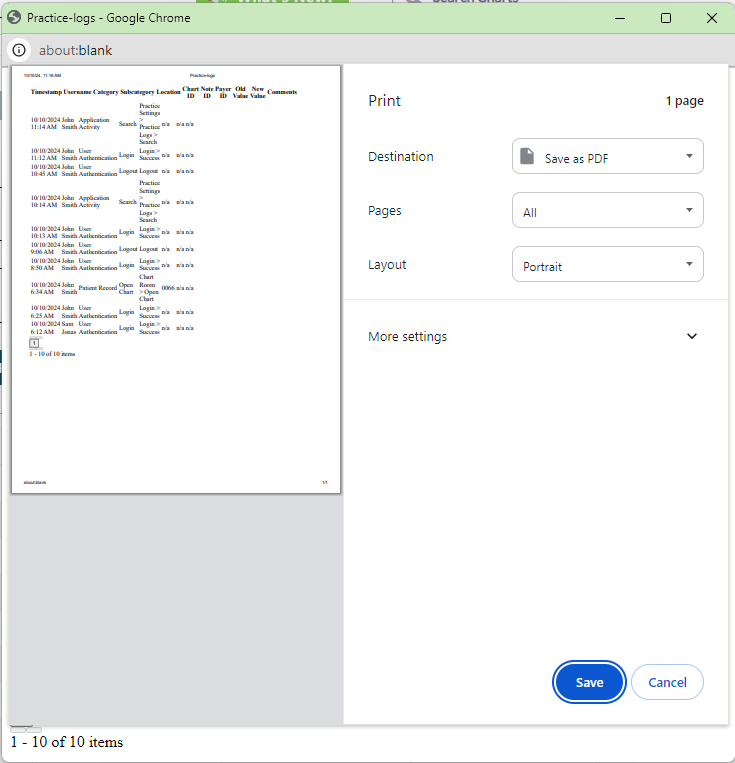Click the Timestamp column header in preview
735x763 pixels.
point(46,92)
